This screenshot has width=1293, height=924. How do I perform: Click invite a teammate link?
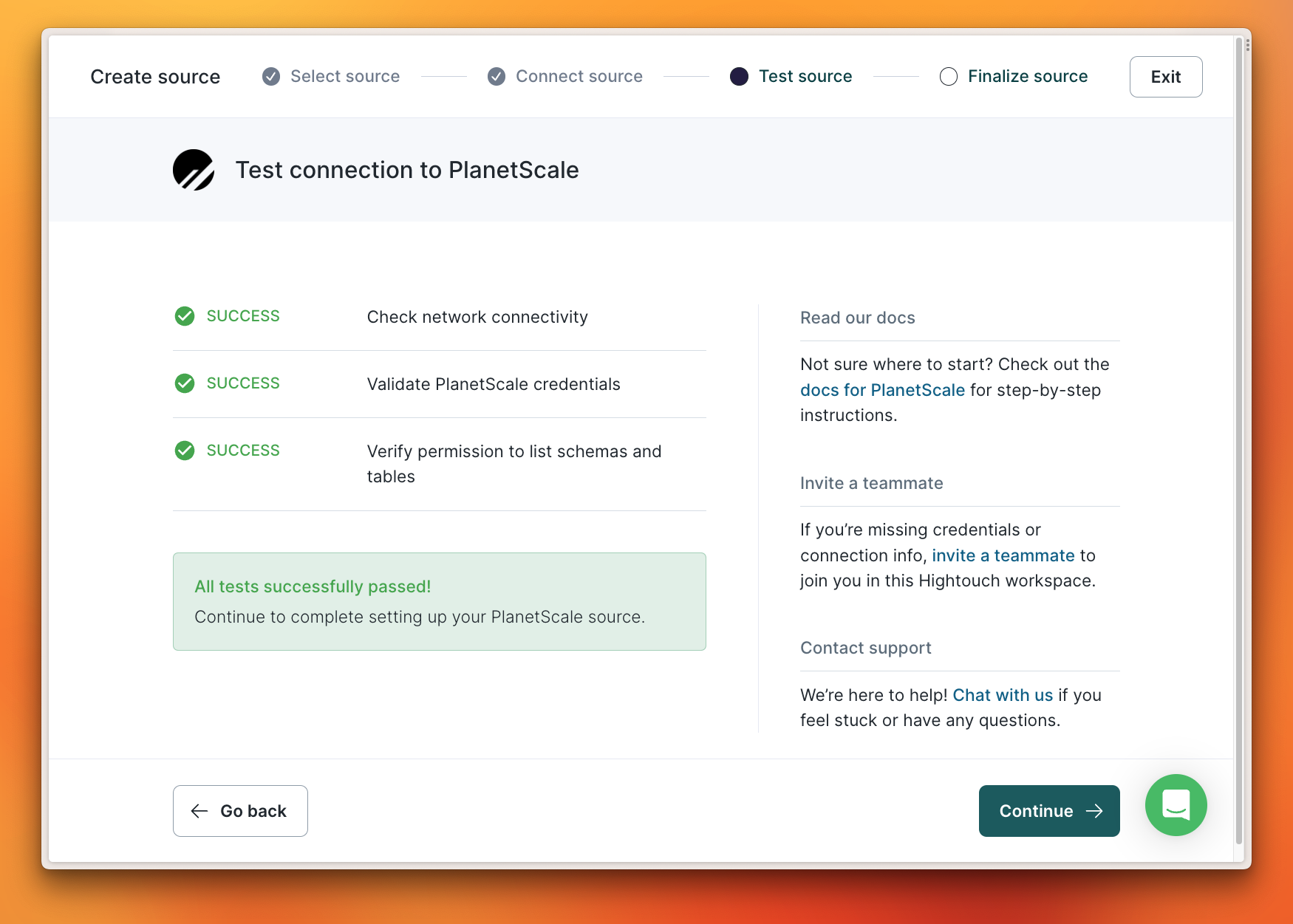pyautogui.click(x=1003, y=555)
